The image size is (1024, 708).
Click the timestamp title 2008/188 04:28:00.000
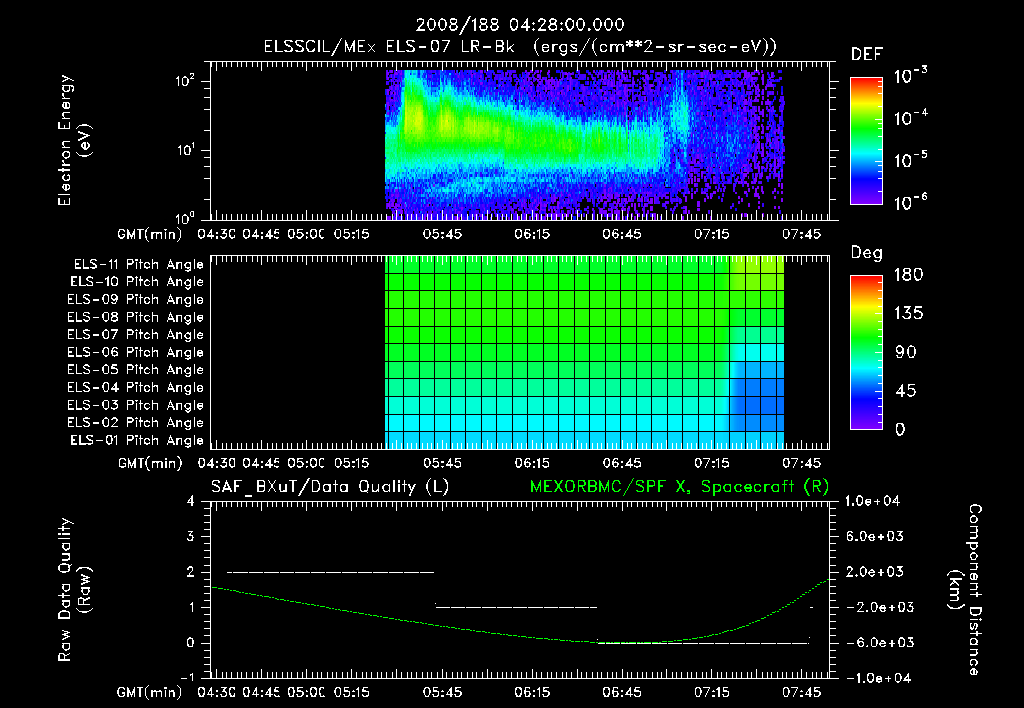pyautogui.click(x=520, y=25)
